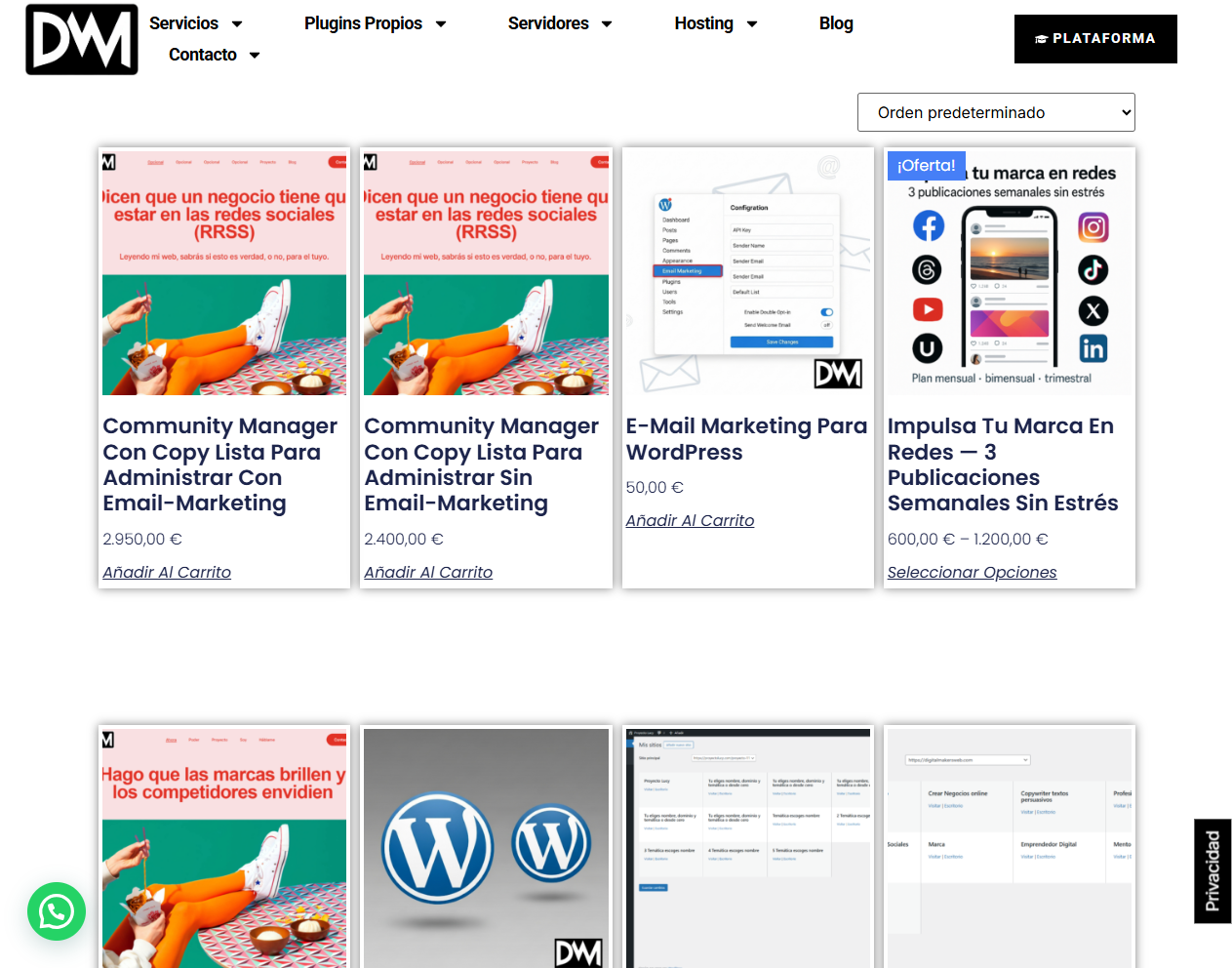Click the ¡Oferta! sale badge

click(x=926, y=166)
